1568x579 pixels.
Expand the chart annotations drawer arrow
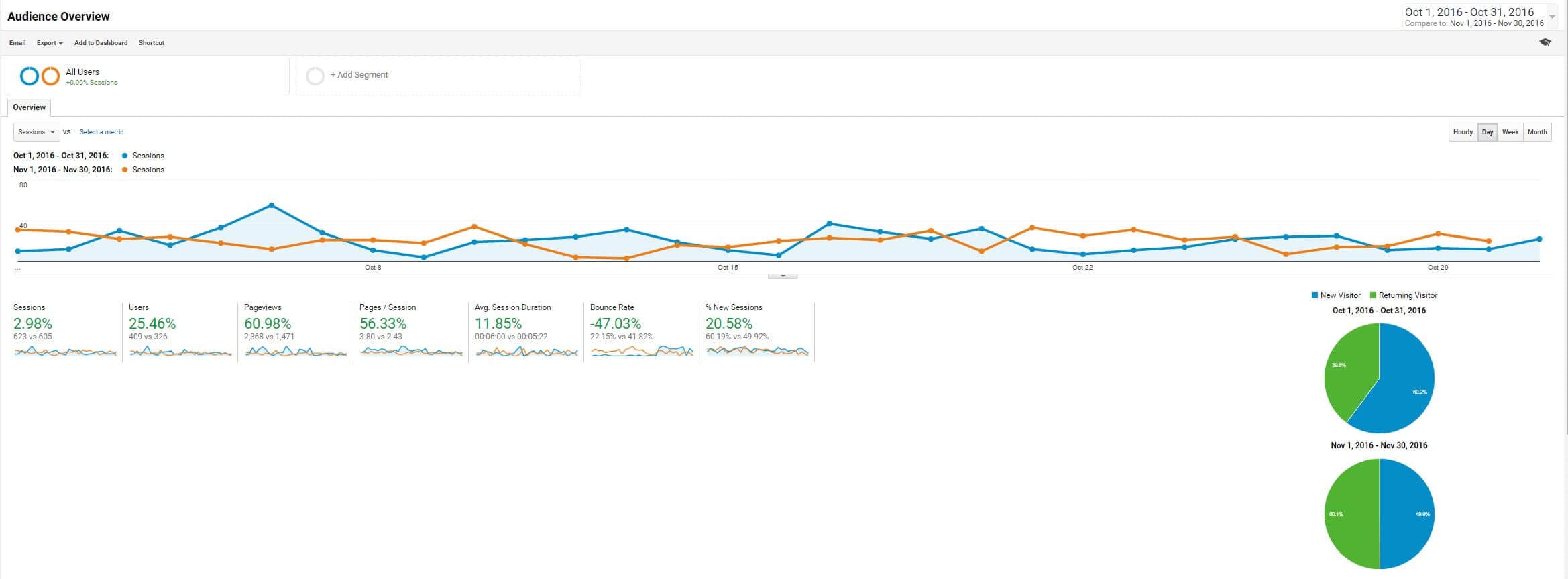(x=783, y=276)
